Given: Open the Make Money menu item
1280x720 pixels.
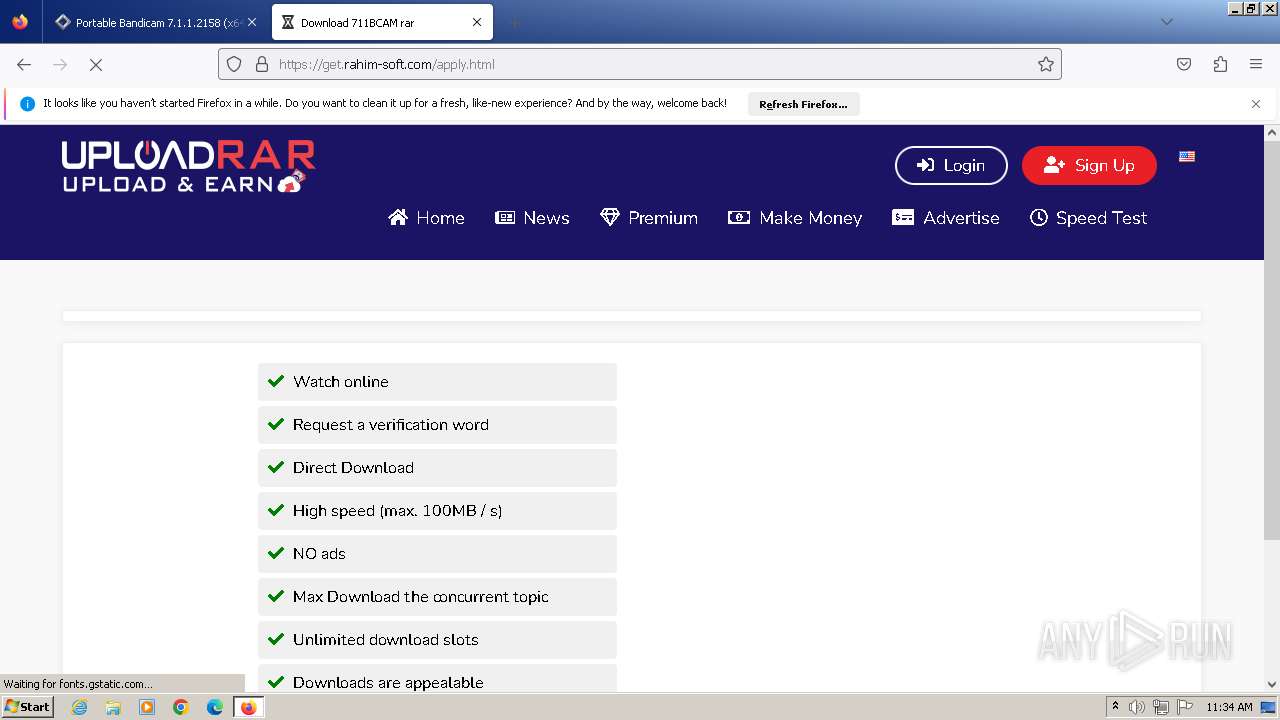Looking at the screenshot, I should pos(795,218).
